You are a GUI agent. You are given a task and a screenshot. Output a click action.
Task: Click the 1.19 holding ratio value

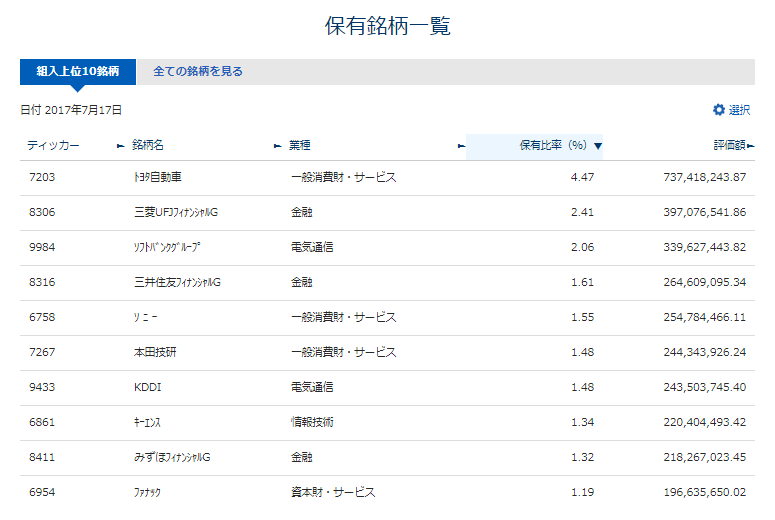tap(582, 492)
